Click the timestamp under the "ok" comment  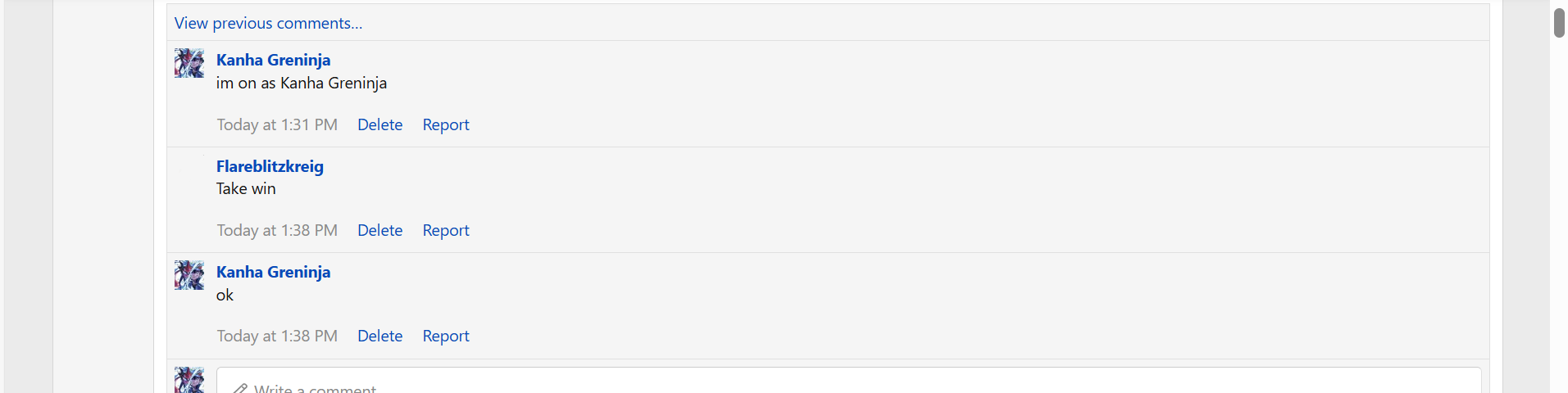(x=277, y=336)
